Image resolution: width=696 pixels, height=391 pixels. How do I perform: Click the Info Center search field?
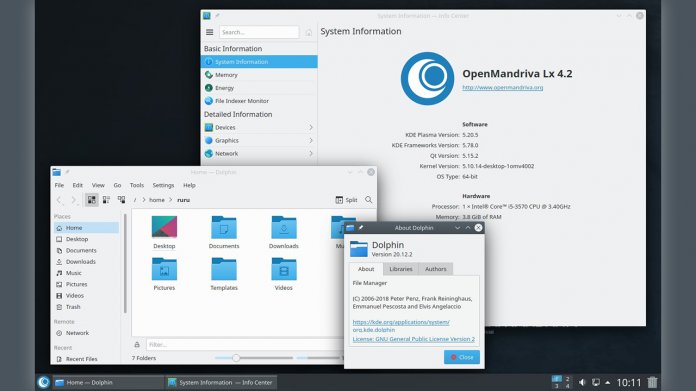259,32
